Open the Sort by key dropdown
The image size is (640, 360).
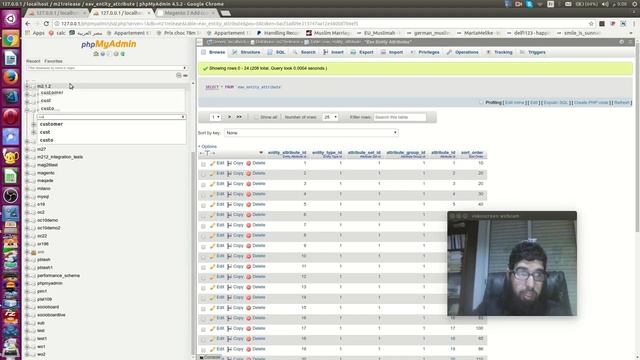311,133
